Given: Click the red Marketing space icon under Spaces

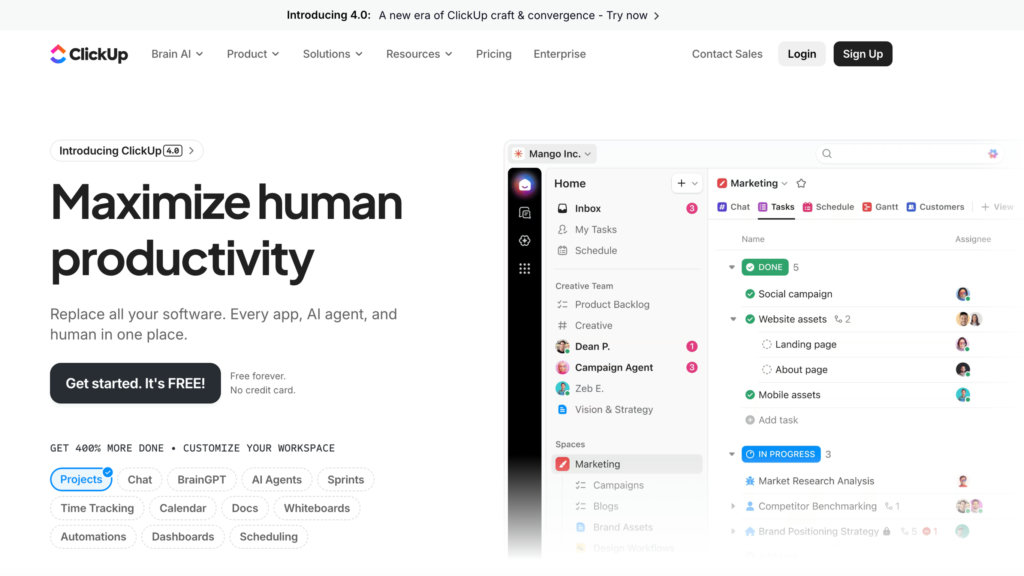Looking at the screenshot, I should pos(563,464).
